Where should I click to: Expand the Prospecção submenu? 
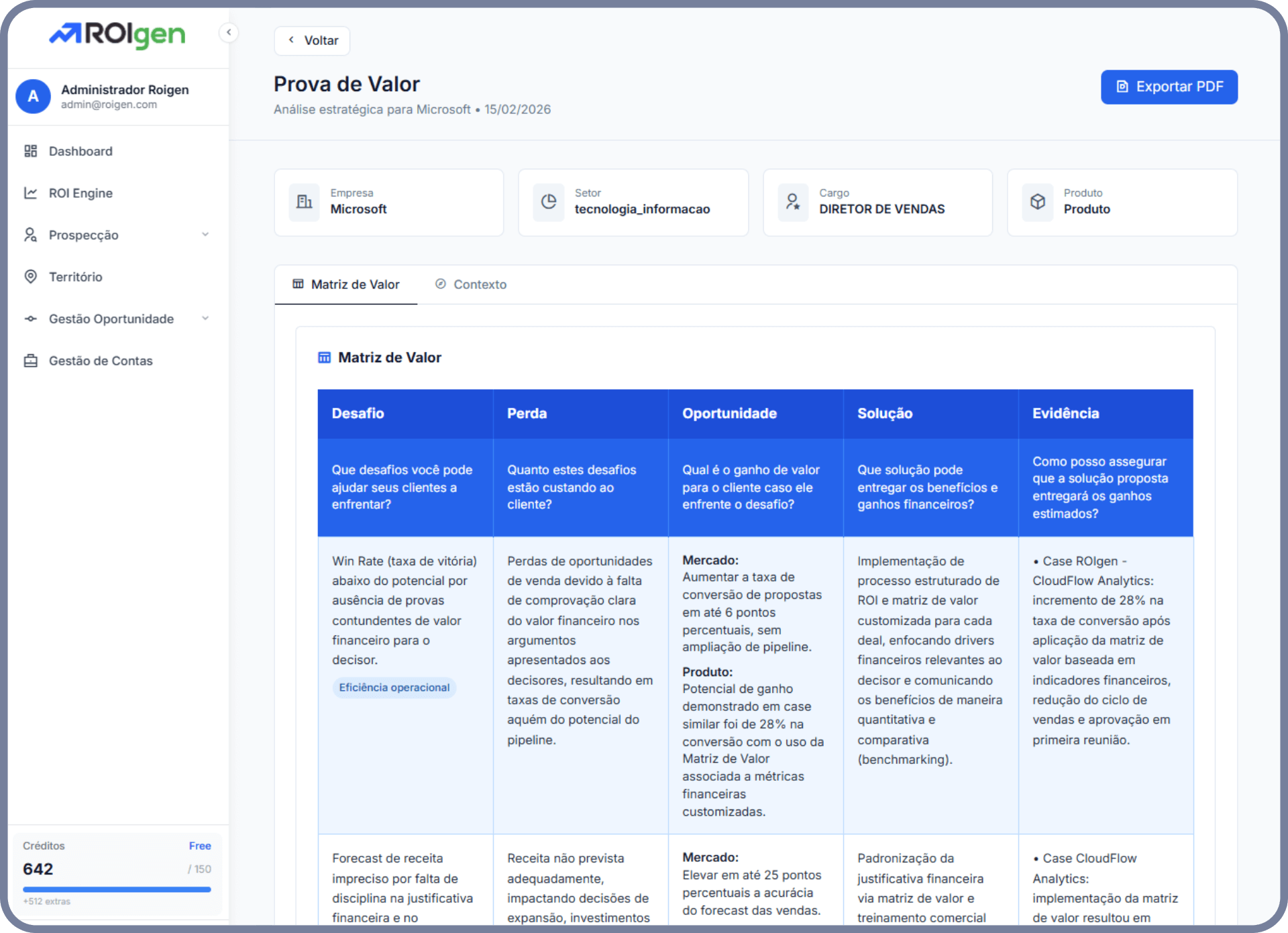205,235
